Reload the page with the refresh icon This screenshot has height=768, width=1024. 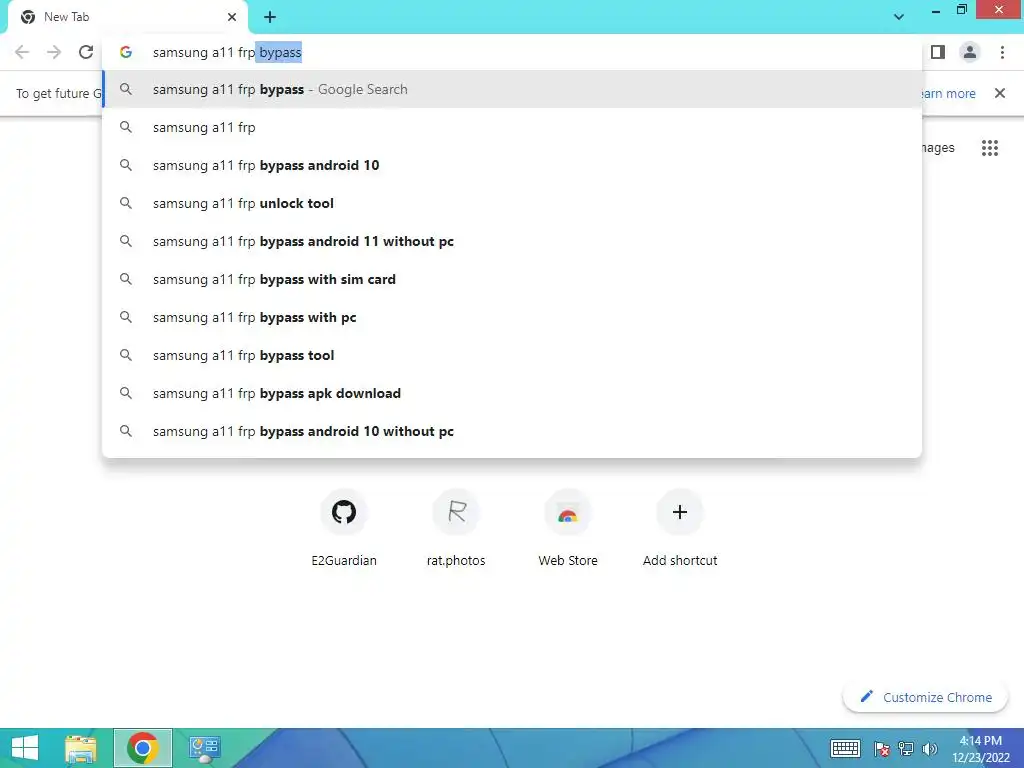[86, 52]
